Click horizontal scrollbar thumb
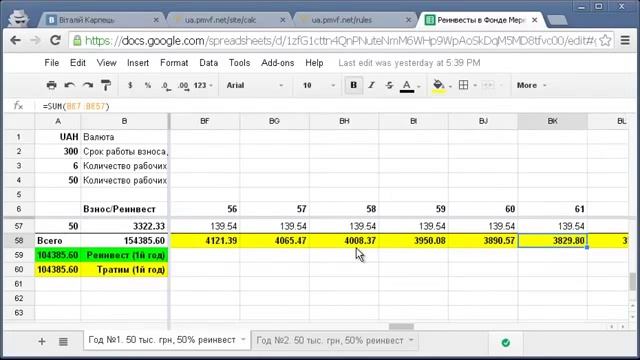 point(401,327)
